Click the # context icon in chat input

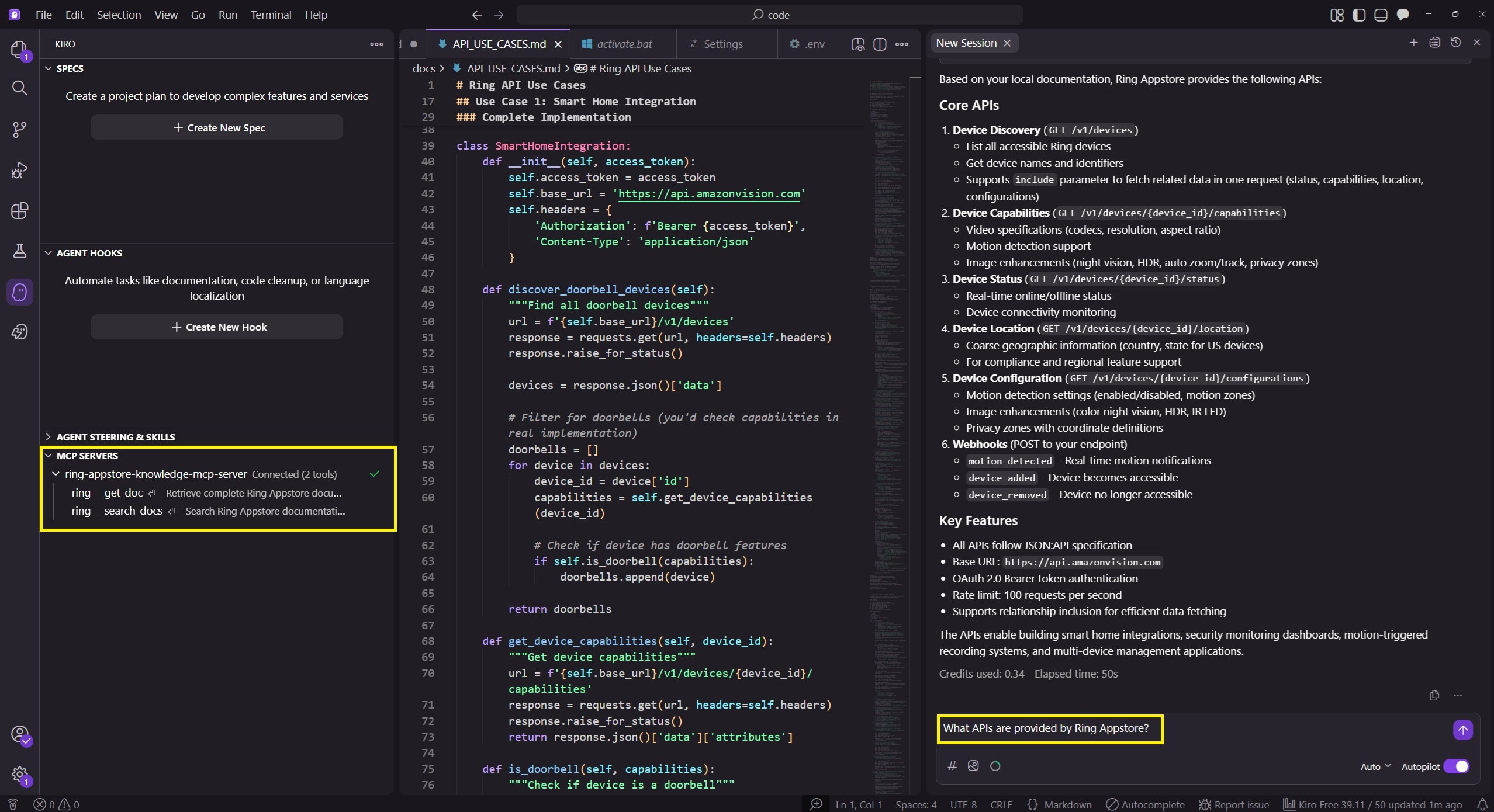[952, 766]
